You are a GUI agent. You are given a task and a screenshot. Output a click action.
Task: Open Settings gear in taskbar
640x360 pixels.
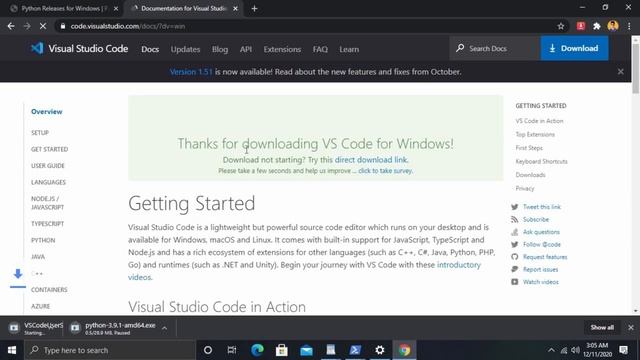click(x=380, y=350)
